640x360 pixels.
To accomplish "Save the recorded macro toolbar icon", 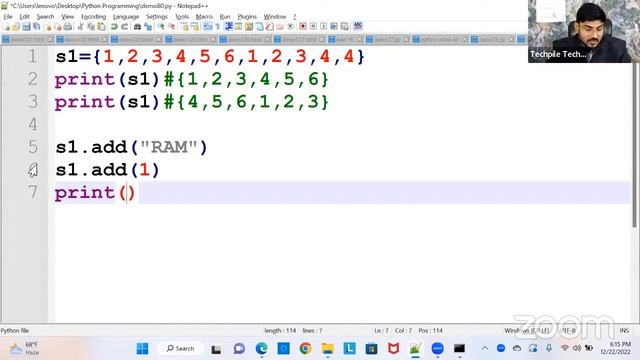I will (344, 27).
